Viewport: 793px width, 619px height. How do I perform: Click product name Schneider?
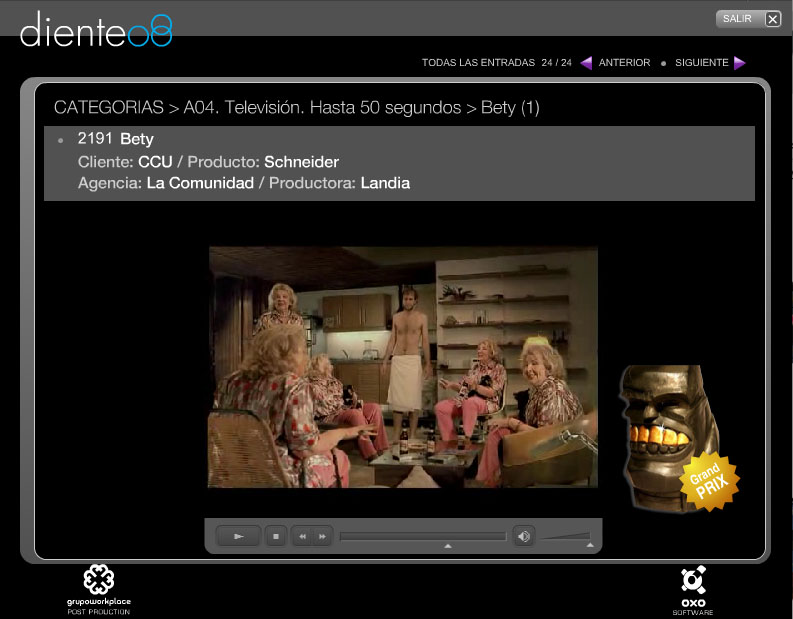coord(301,162)
